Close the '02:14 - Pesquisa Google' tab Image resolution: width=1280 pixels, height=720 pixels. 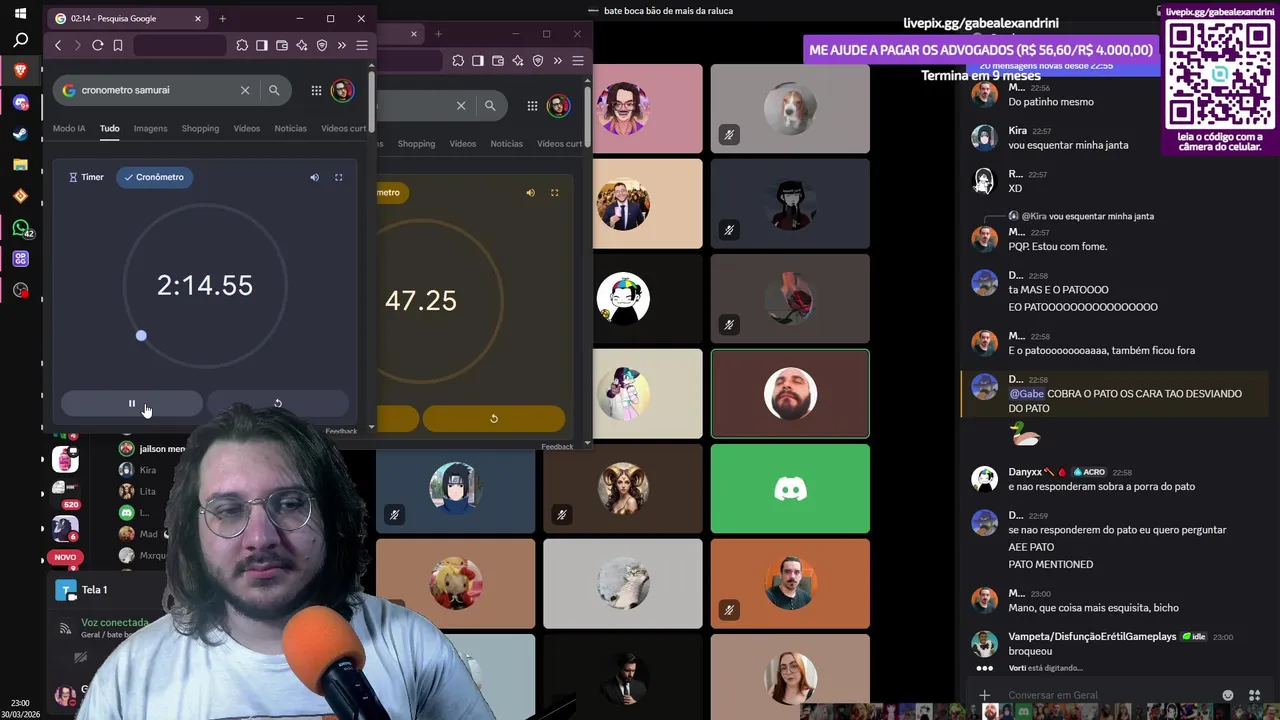(x=198, y=19)
